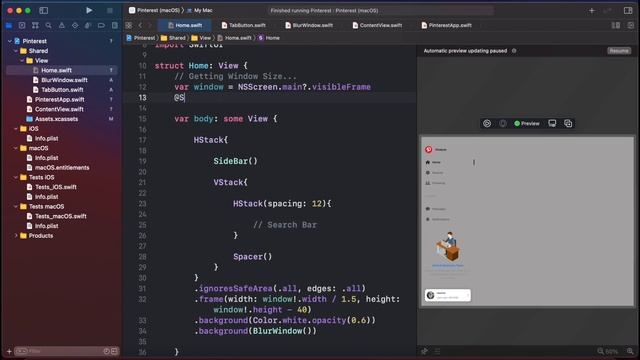This screenshot has height=360, width=640.
Task: Toggle the navigator sidebar icon
Action: [x=44, y=10]
